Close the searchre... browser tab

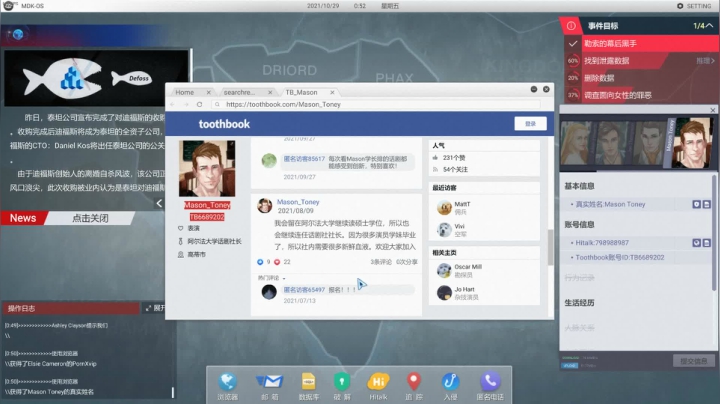270,92
